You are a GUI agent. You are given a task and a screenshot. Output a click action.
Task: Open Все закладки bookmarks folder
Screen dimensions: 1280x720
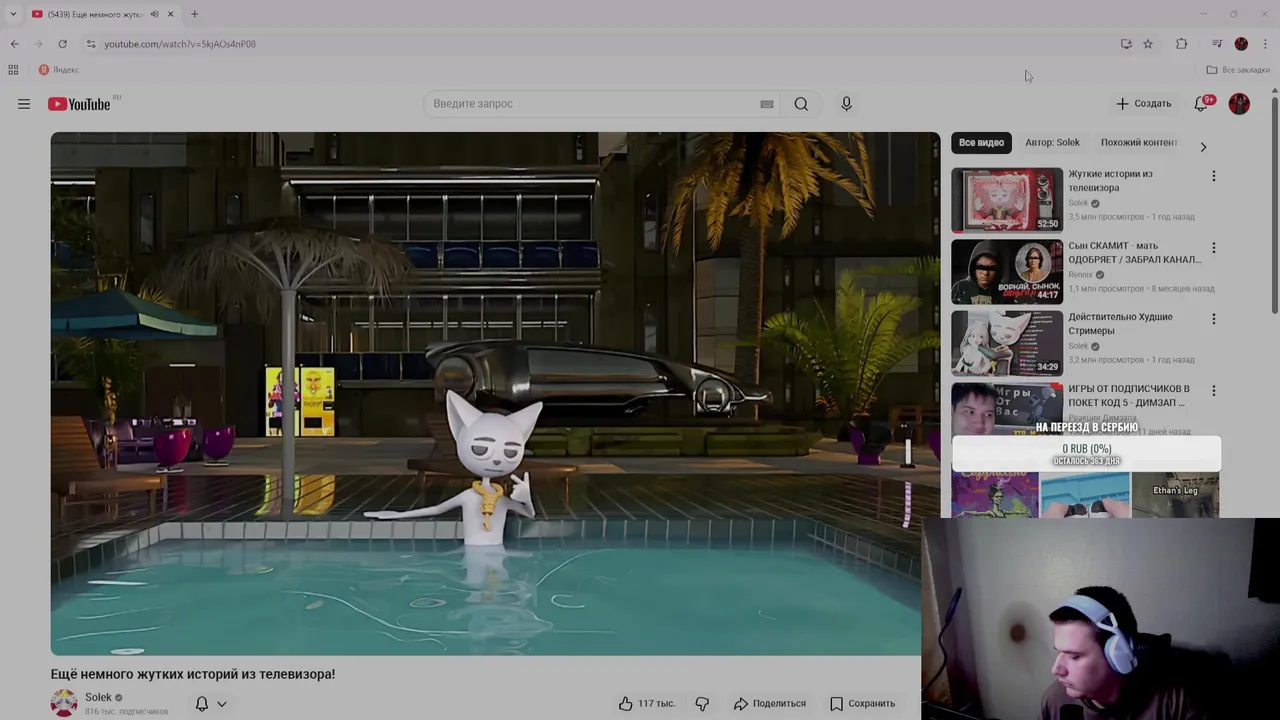[x=1238, y=70]
